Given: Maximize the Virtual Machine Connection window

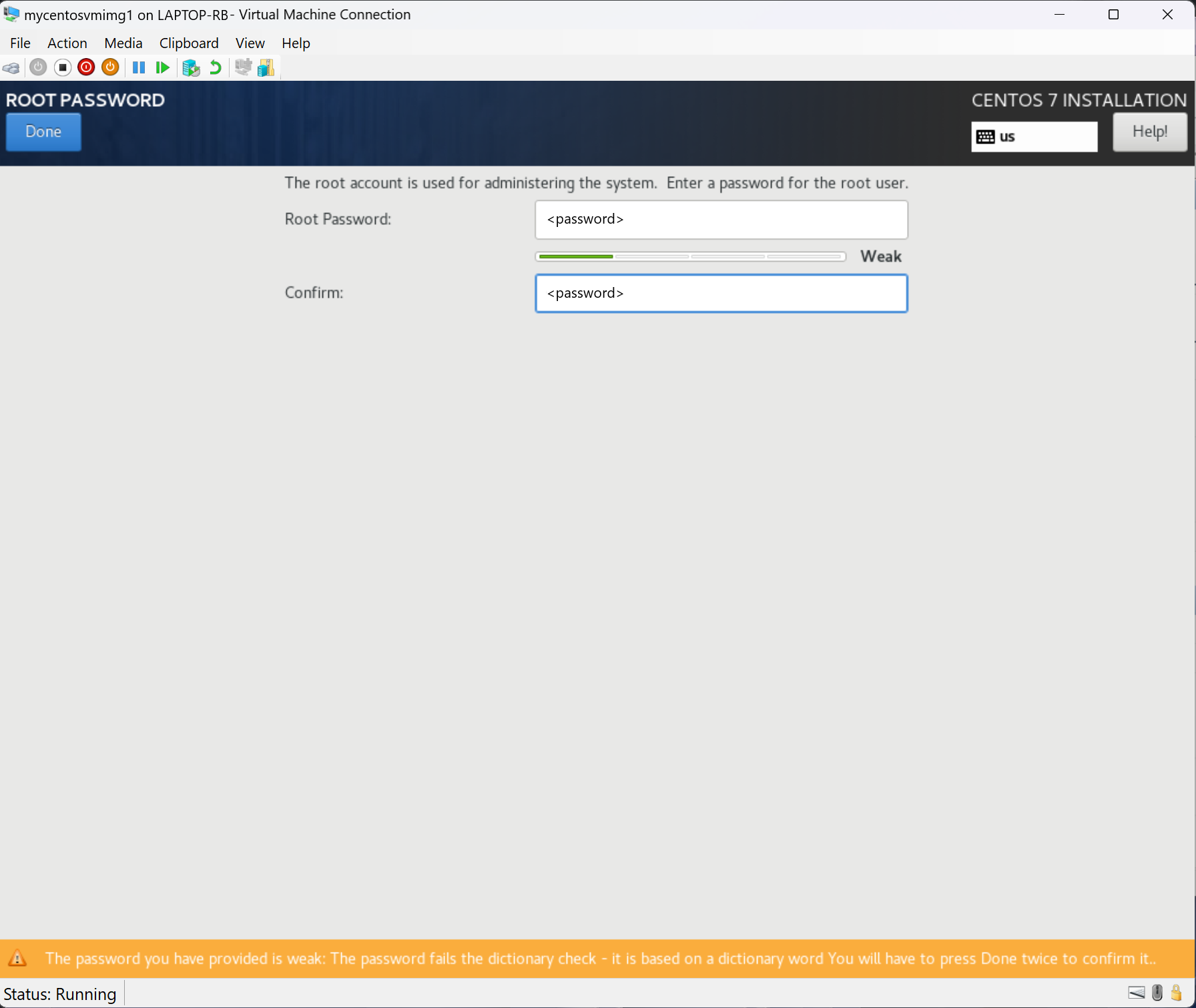Looking at the screenshot, I should pyautogui.click(x=1113, y=15).
